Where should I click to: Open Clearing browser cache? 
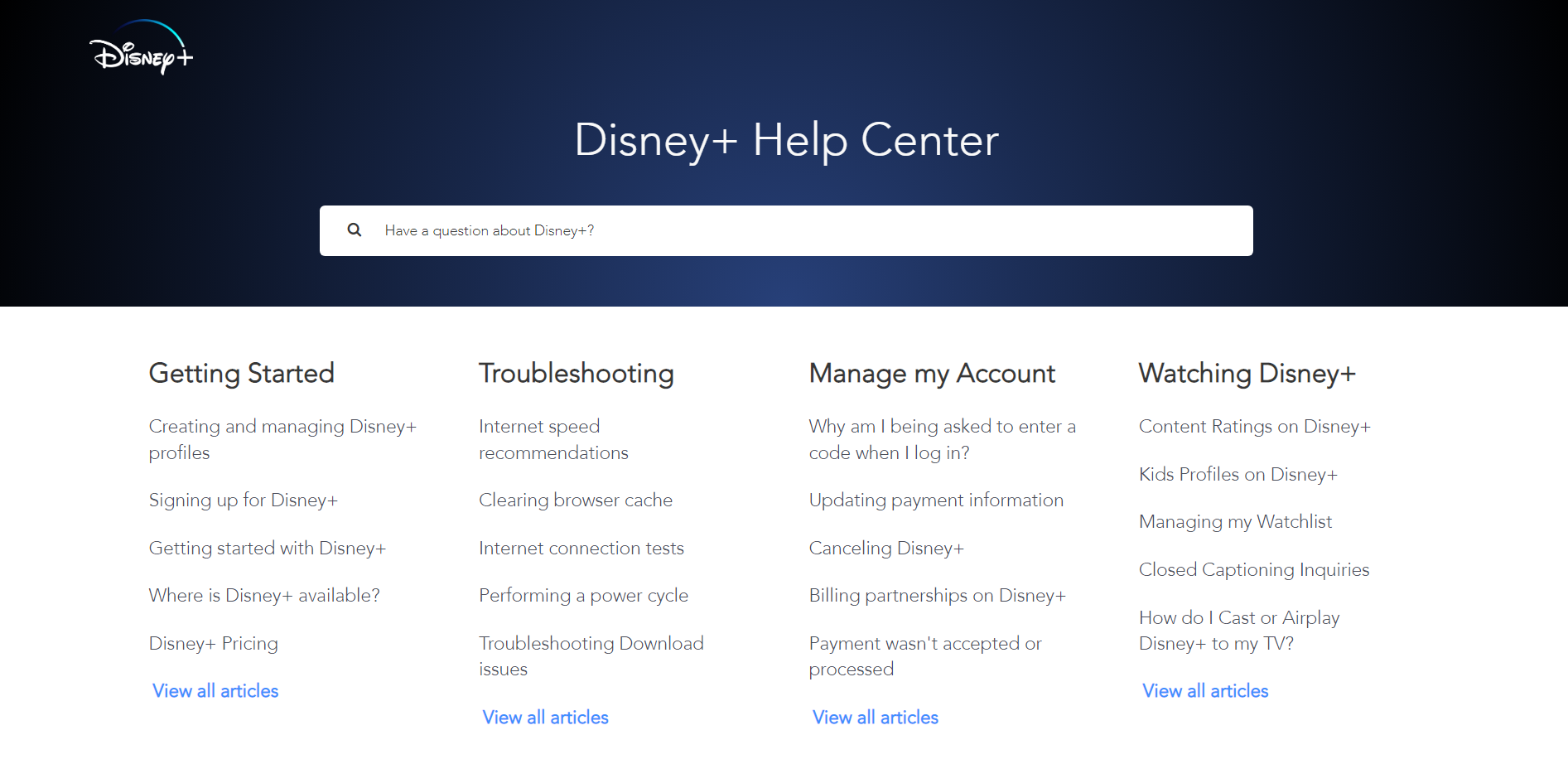[x=576, y=500]
